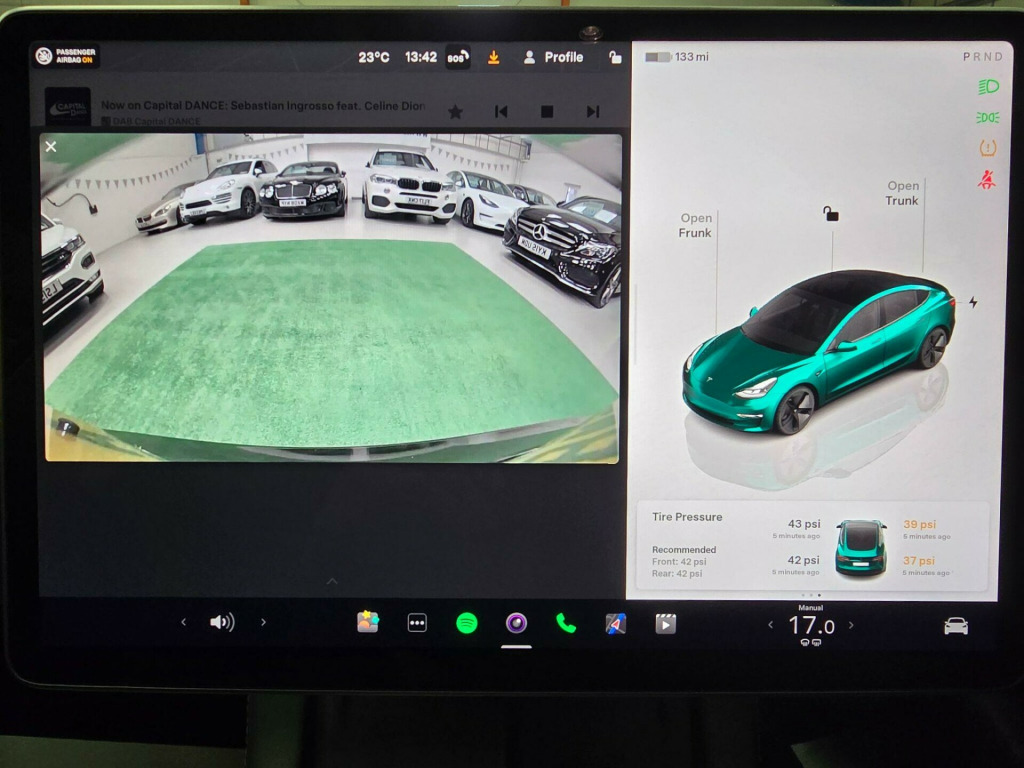Viewport: 1024px width, 768px height.
Task: Tap the green Phone icon
Action: [566, 623]
